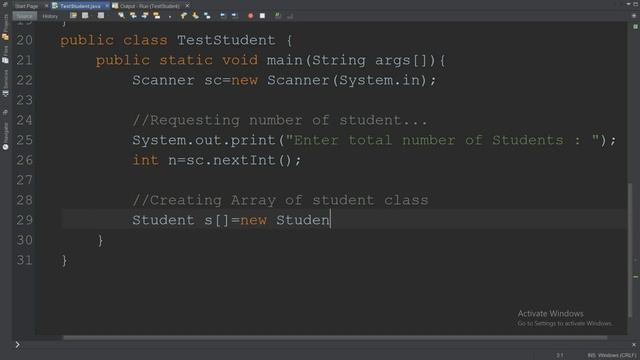Click the split editor handle below maximize
The height and width of the screenshot is (360, 640).
(634, 16)
